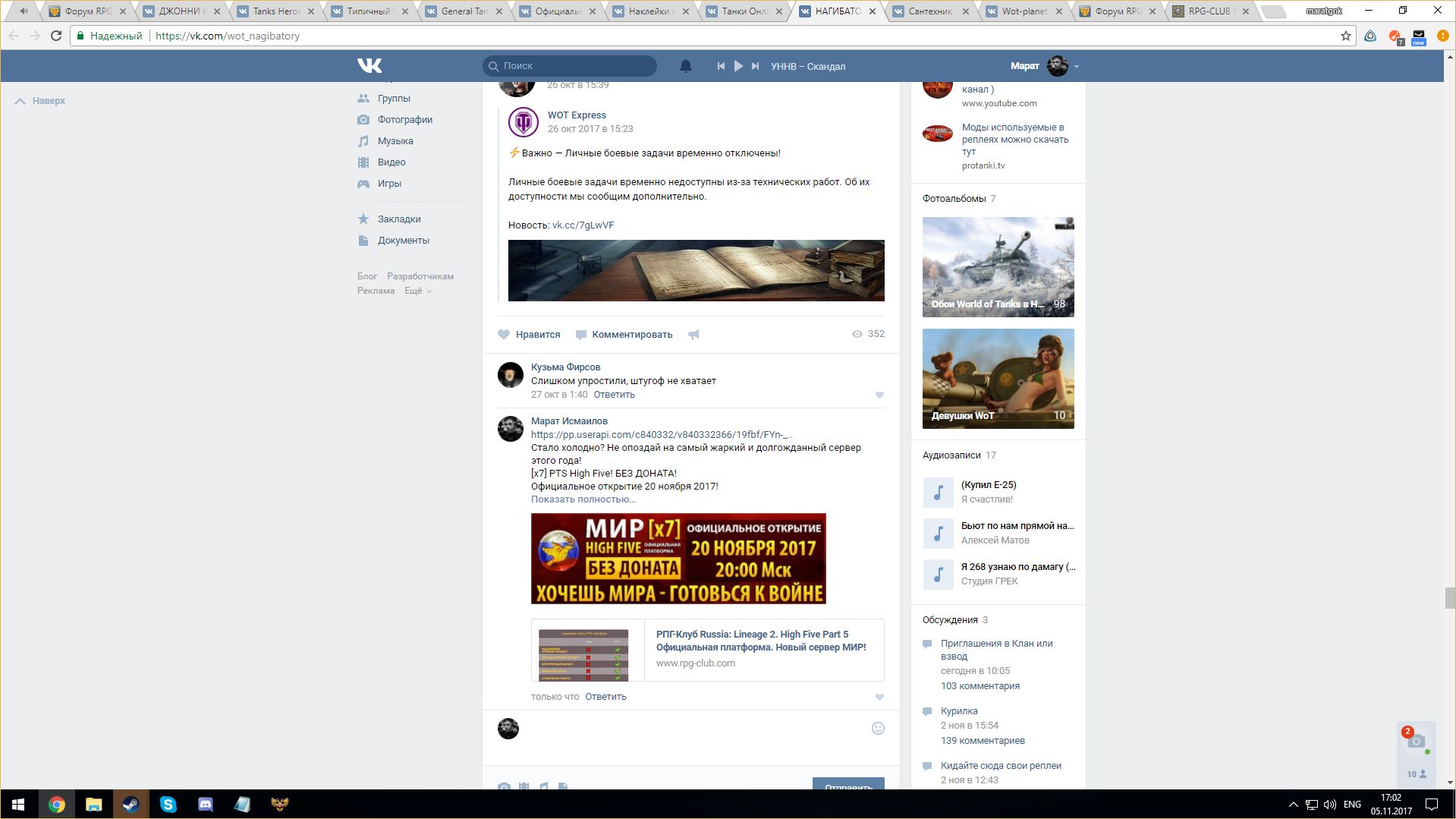This screenshot has height=819, width=1456.
Task: Open Steam from Windows taskbar
Action: [x=131, y=805]
